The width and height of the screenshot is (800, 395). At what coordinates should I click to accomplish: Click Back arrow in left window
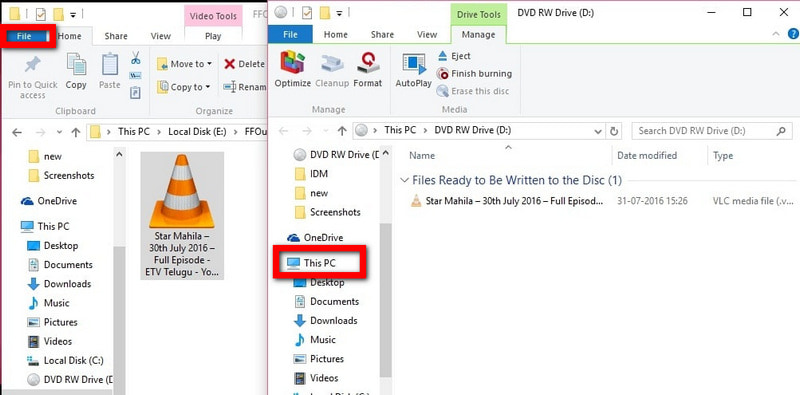point(17,132)
